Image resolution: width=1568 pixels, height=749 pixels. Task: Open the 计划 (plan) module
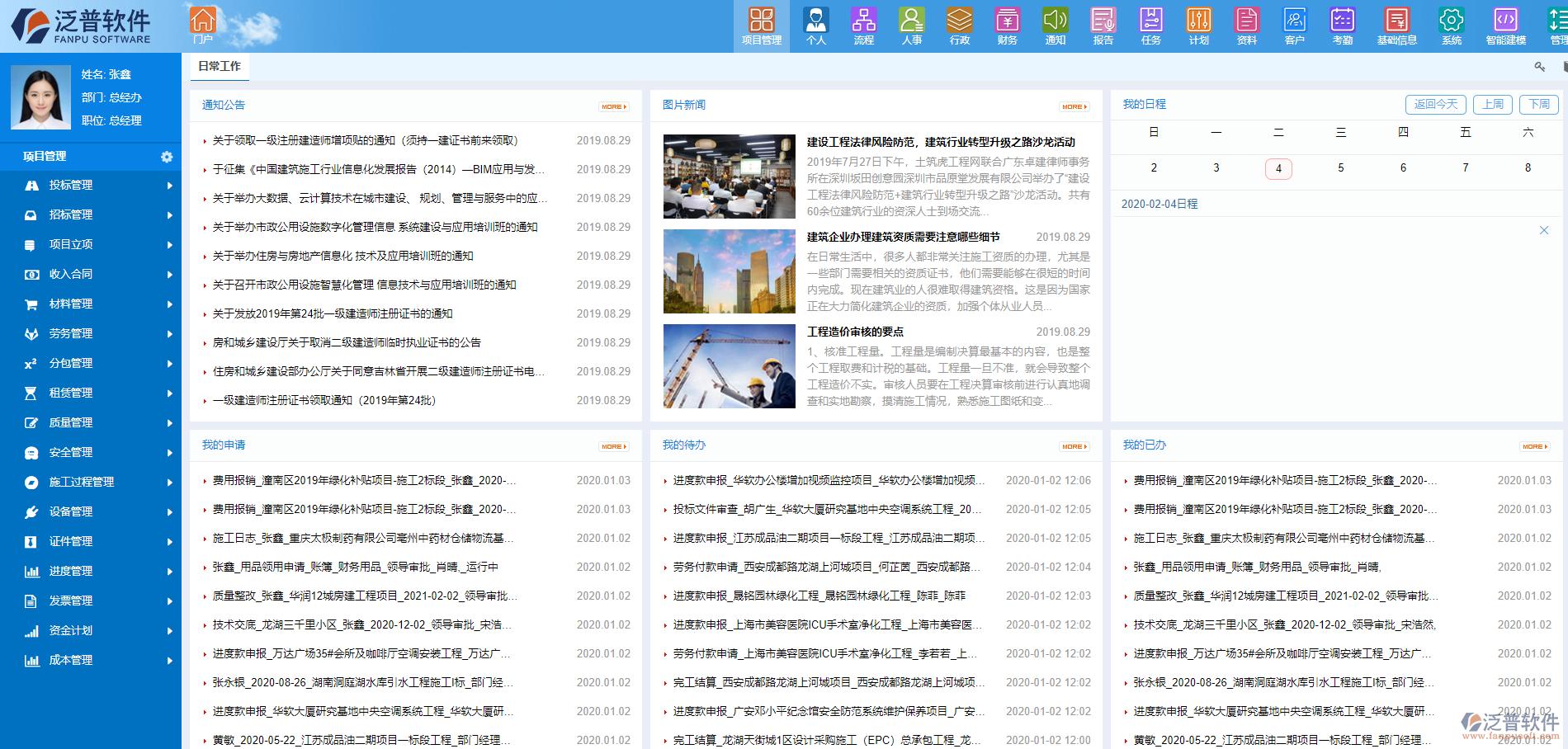pos(1198,26)
